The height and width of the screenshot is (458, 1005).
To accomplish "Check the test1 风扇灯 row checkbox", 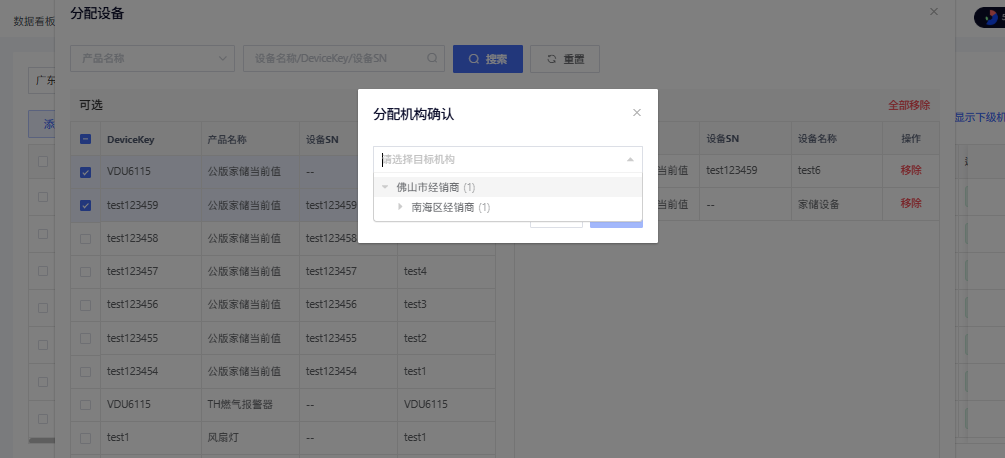I will pos(85,437).
